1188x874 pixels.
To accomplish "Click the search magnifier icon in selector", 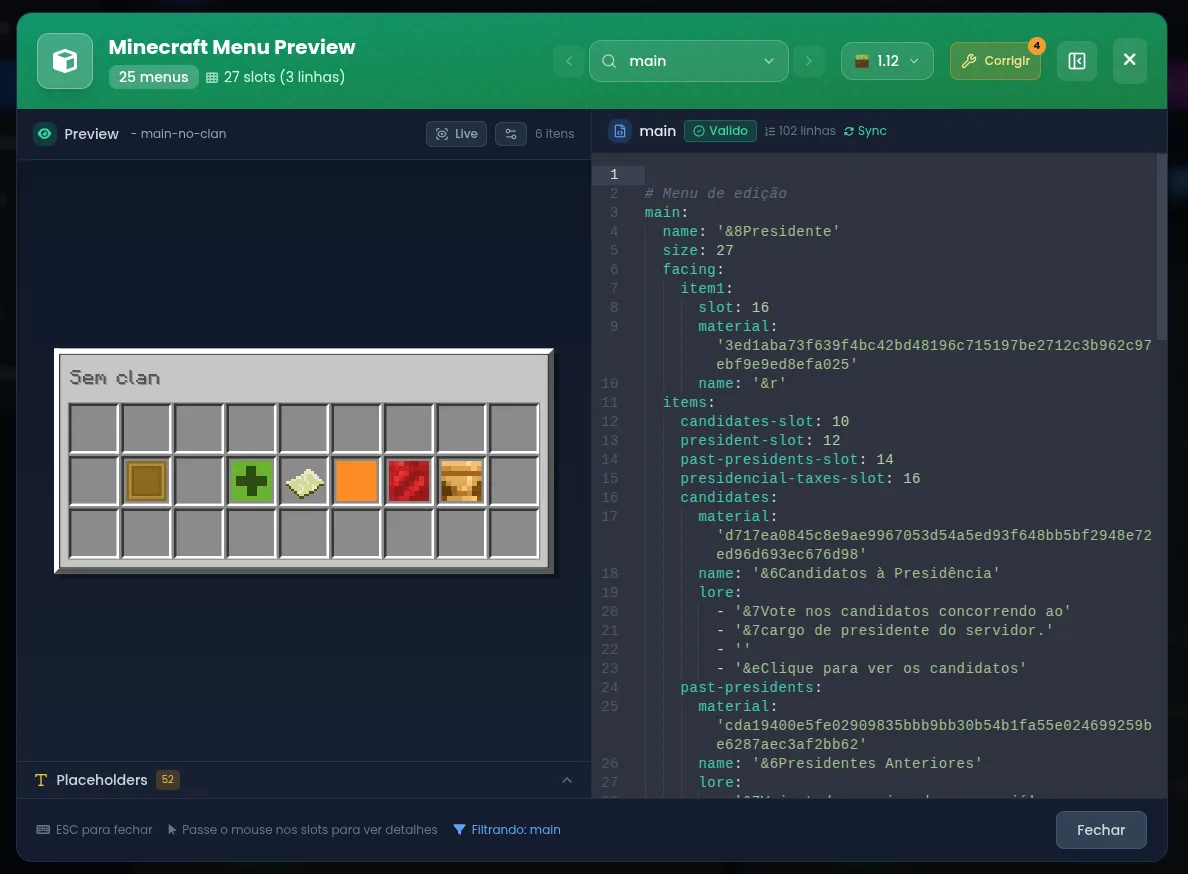I will coord(609,61).
